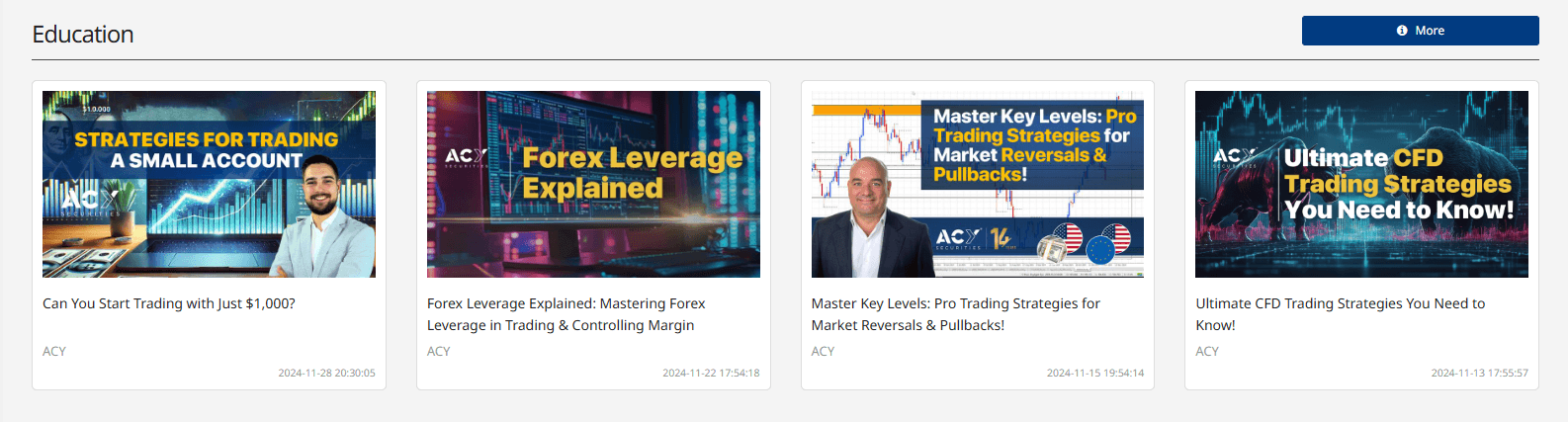Open 'Can You Start Trading with Just $1,000?' title
Image resolution: width=1568 pixels, height=422 pixels.
169,303
